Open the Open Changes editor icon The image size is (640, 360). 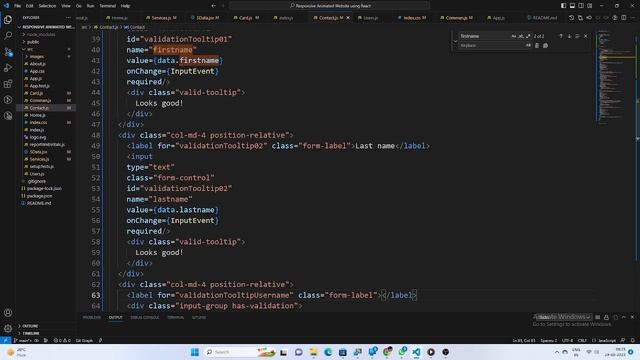tap(580, 18)
